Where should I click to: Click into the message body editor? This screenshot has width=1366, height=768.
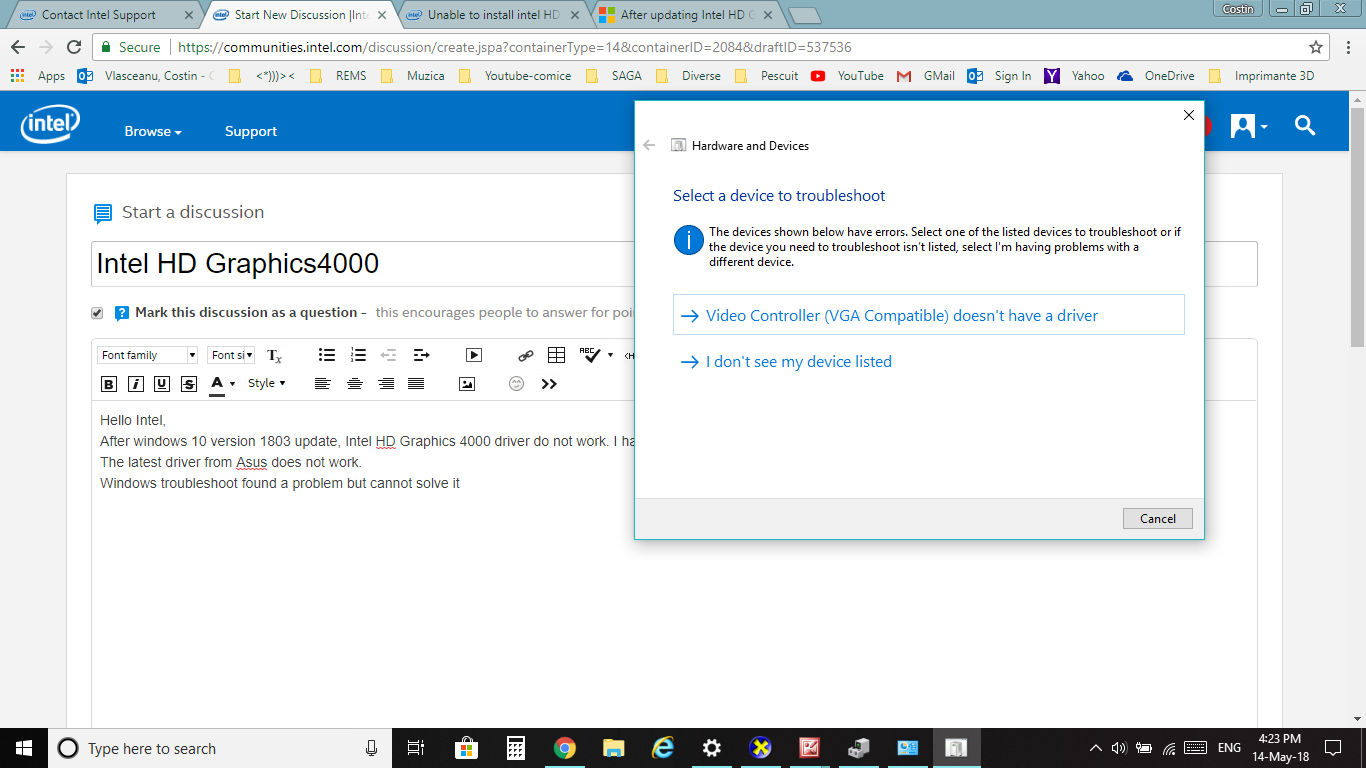point(674,564)
